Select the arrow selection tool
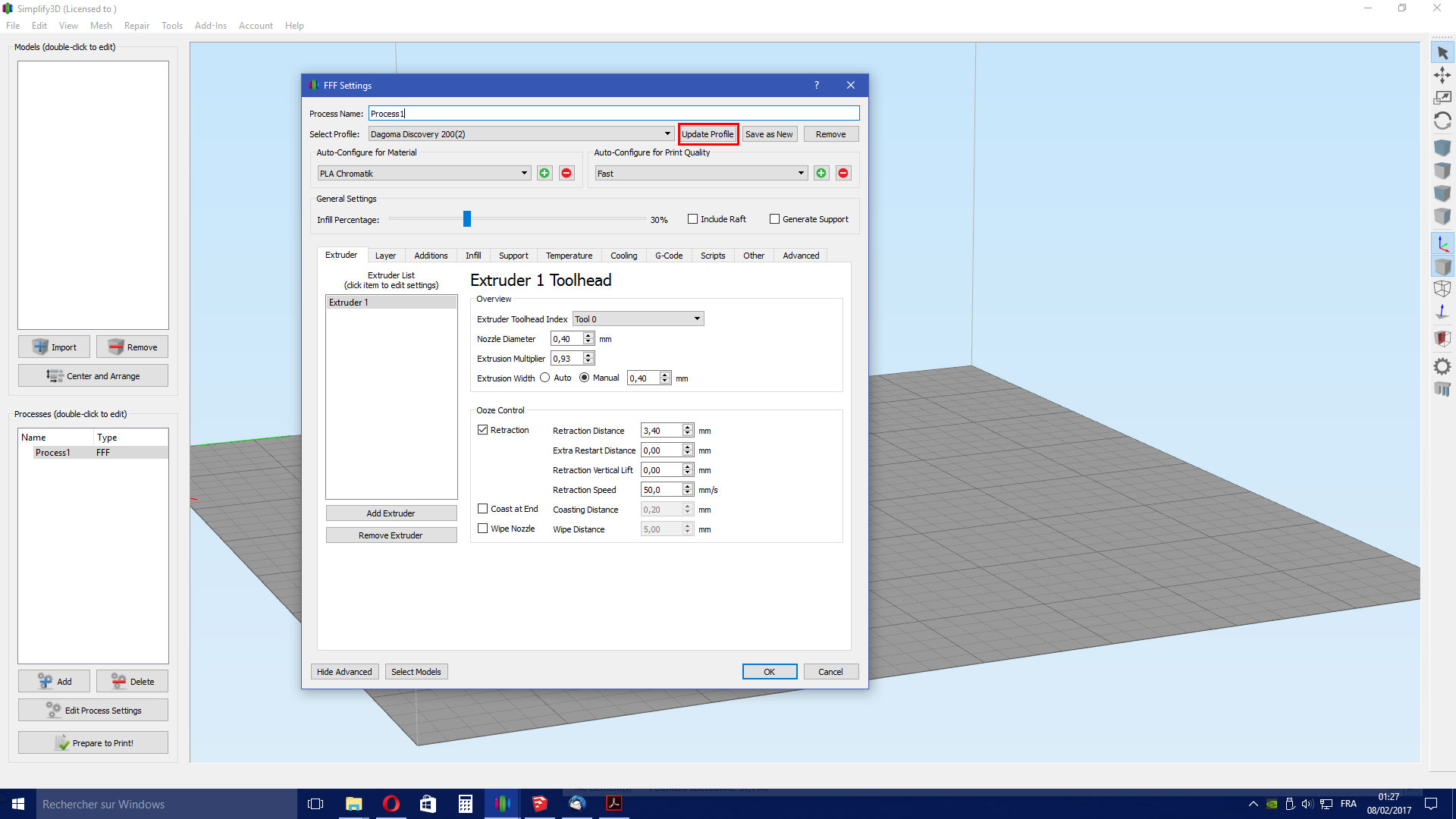The height and width of the screenshot is (819, 1456). click(1442, 53)
